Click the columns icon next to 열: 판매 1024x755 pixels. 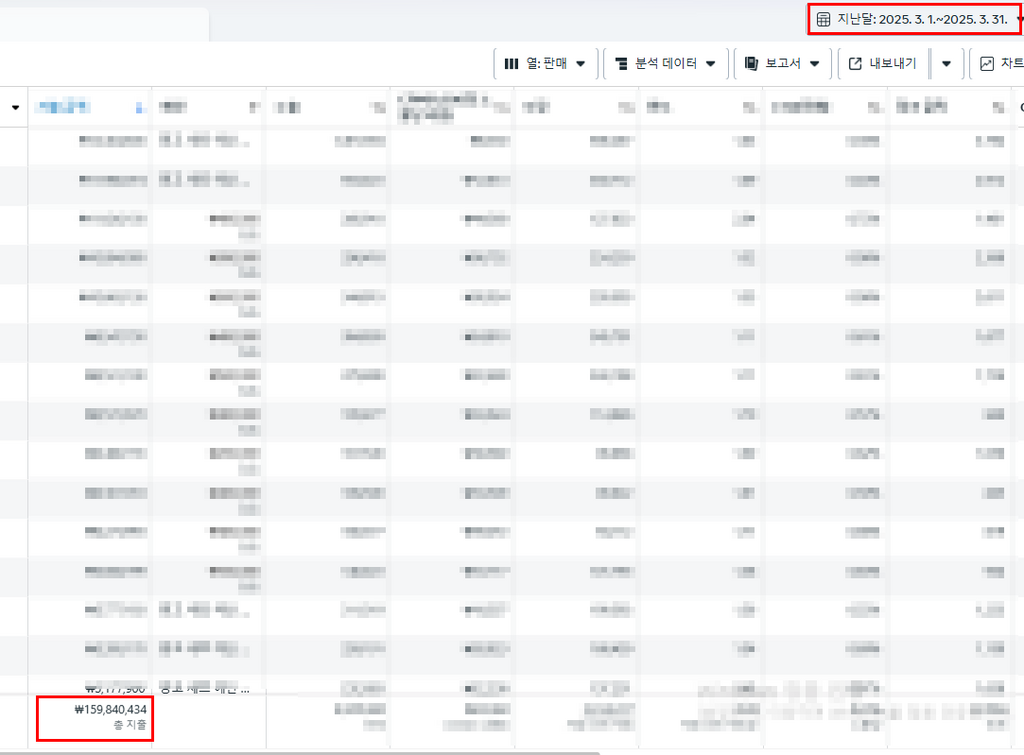tap(511, 64)
